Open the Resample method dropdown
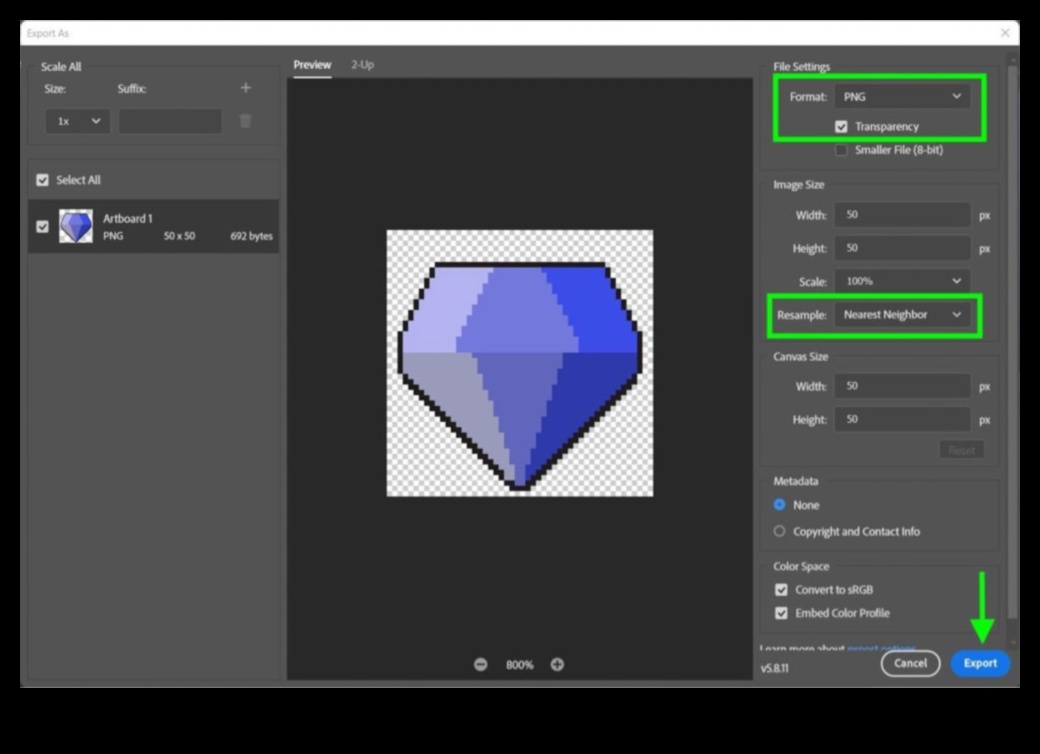This screenshot has width=1040, height=754. [901, 314]
